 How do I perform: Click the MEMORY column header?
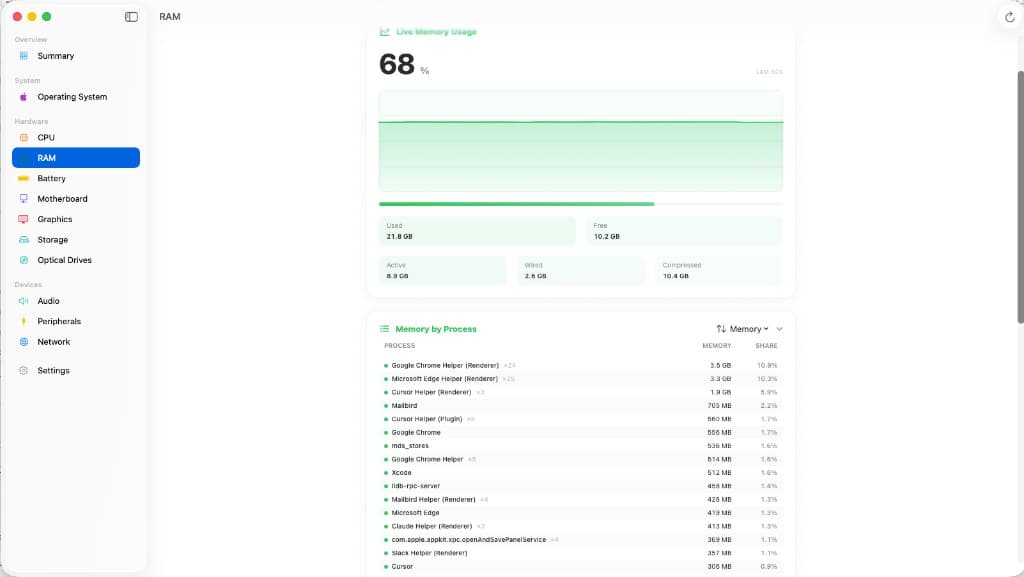pos(716,346)
